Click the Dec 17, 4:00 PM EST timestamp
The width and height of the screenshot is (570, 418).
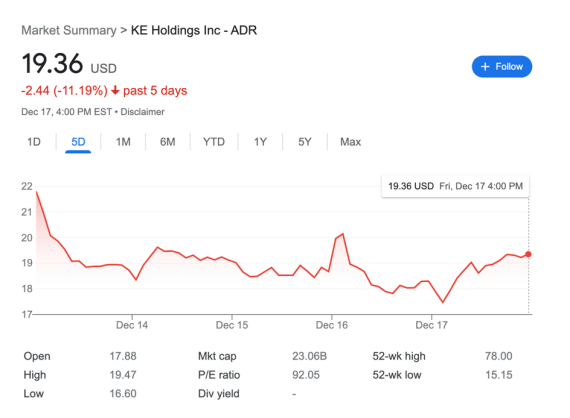pyautogui.click(x=67, y=112)
